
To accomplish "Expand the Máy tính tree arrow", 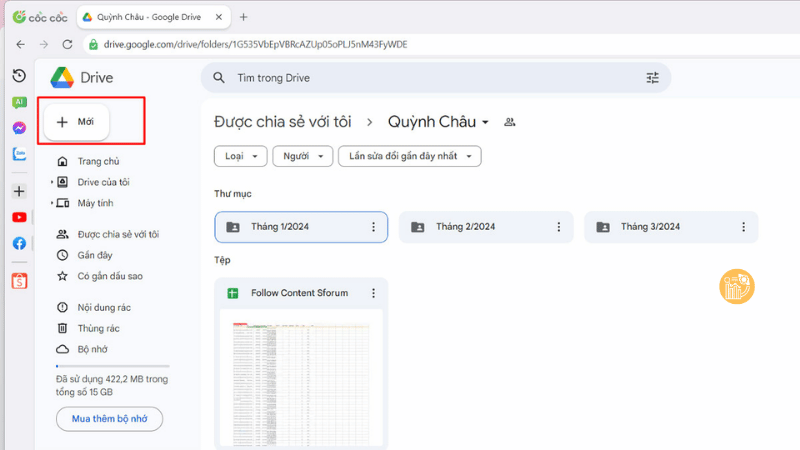I will pos(52,203).
